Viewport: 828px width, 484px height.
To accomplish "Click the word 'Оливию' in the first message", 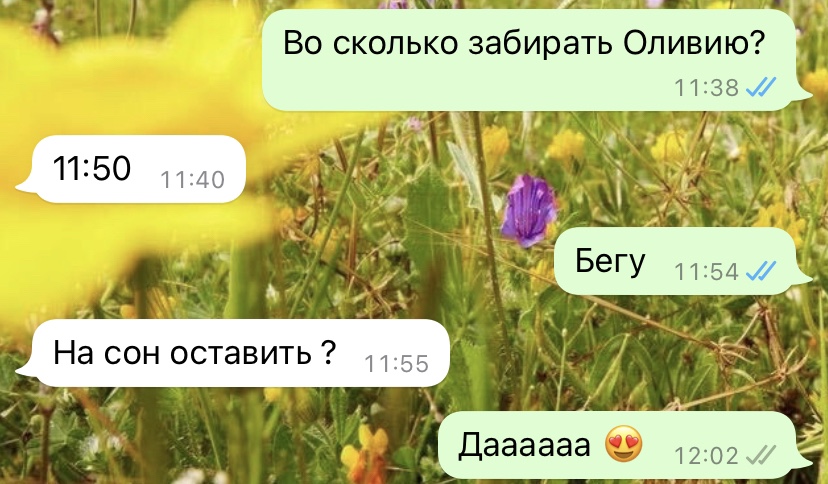I will pos(694,43).
